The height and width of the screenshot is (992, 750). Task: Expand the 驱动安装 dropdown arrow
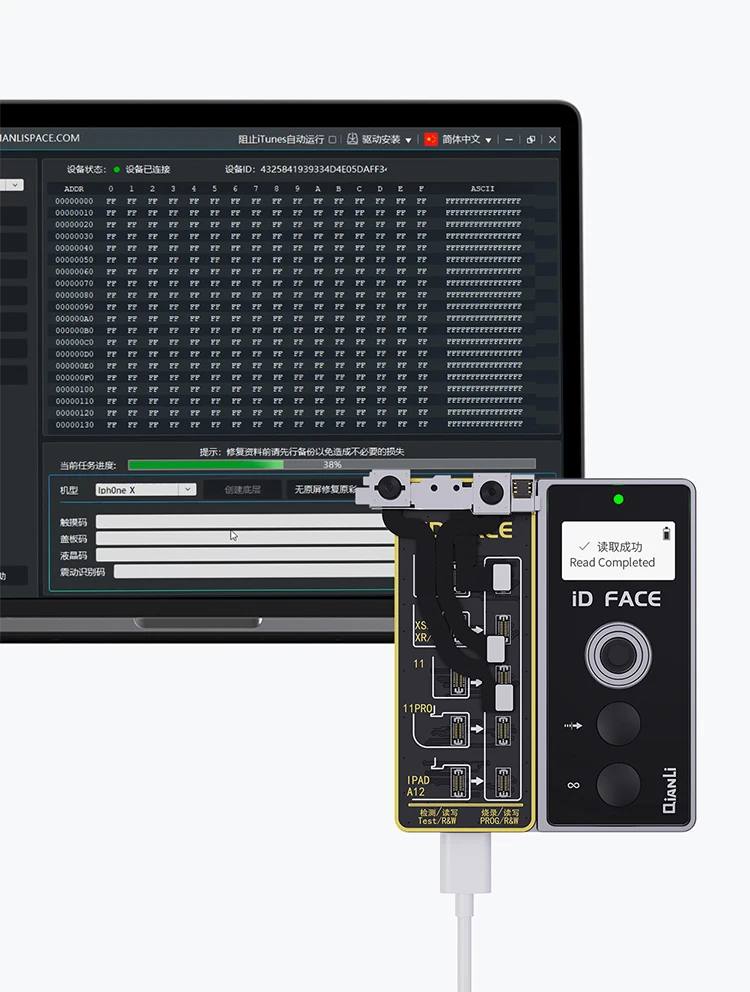pos(408,140)
